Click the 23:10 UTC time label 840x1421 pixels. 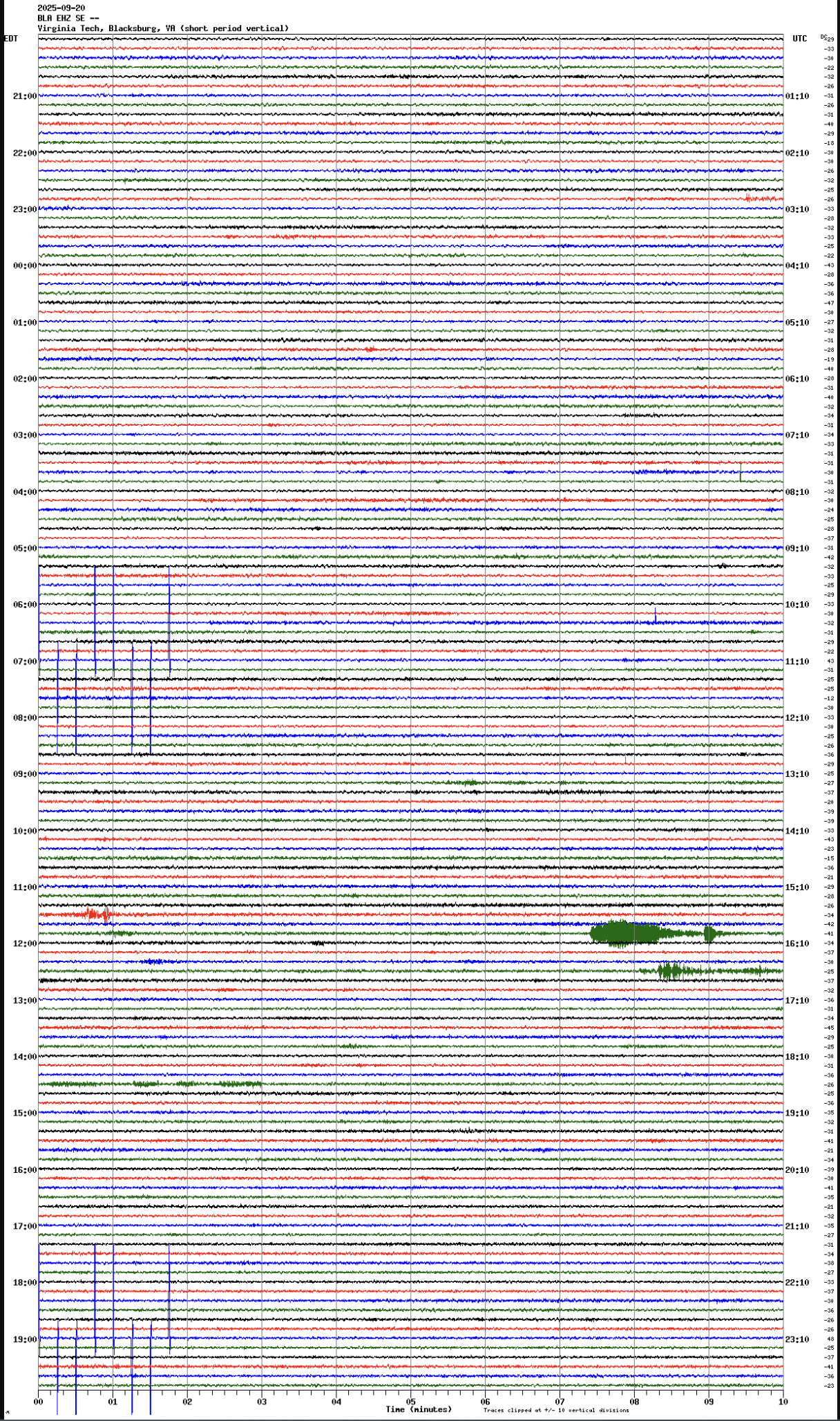pyautogui.click(x=797, y=1339)
